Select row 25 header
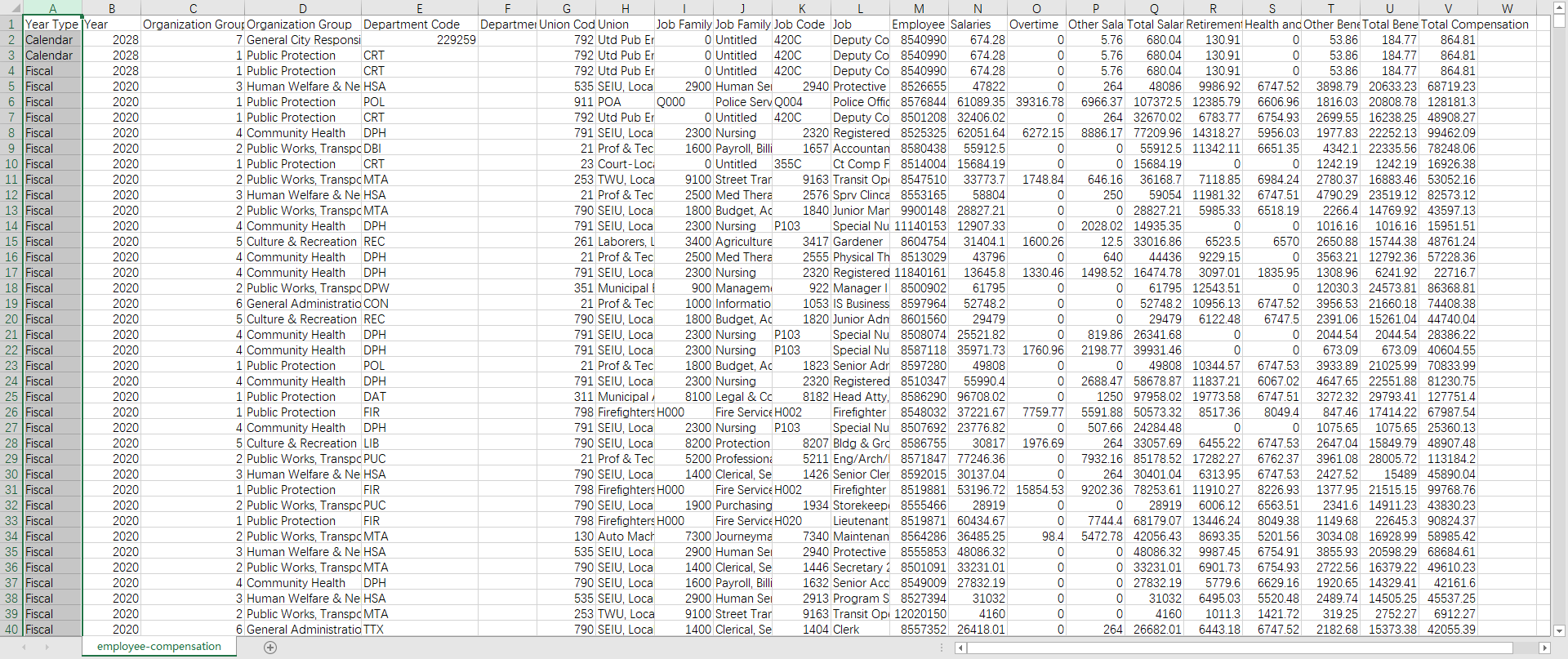Viewport: 1568px width, 659px height. [11, 397]
